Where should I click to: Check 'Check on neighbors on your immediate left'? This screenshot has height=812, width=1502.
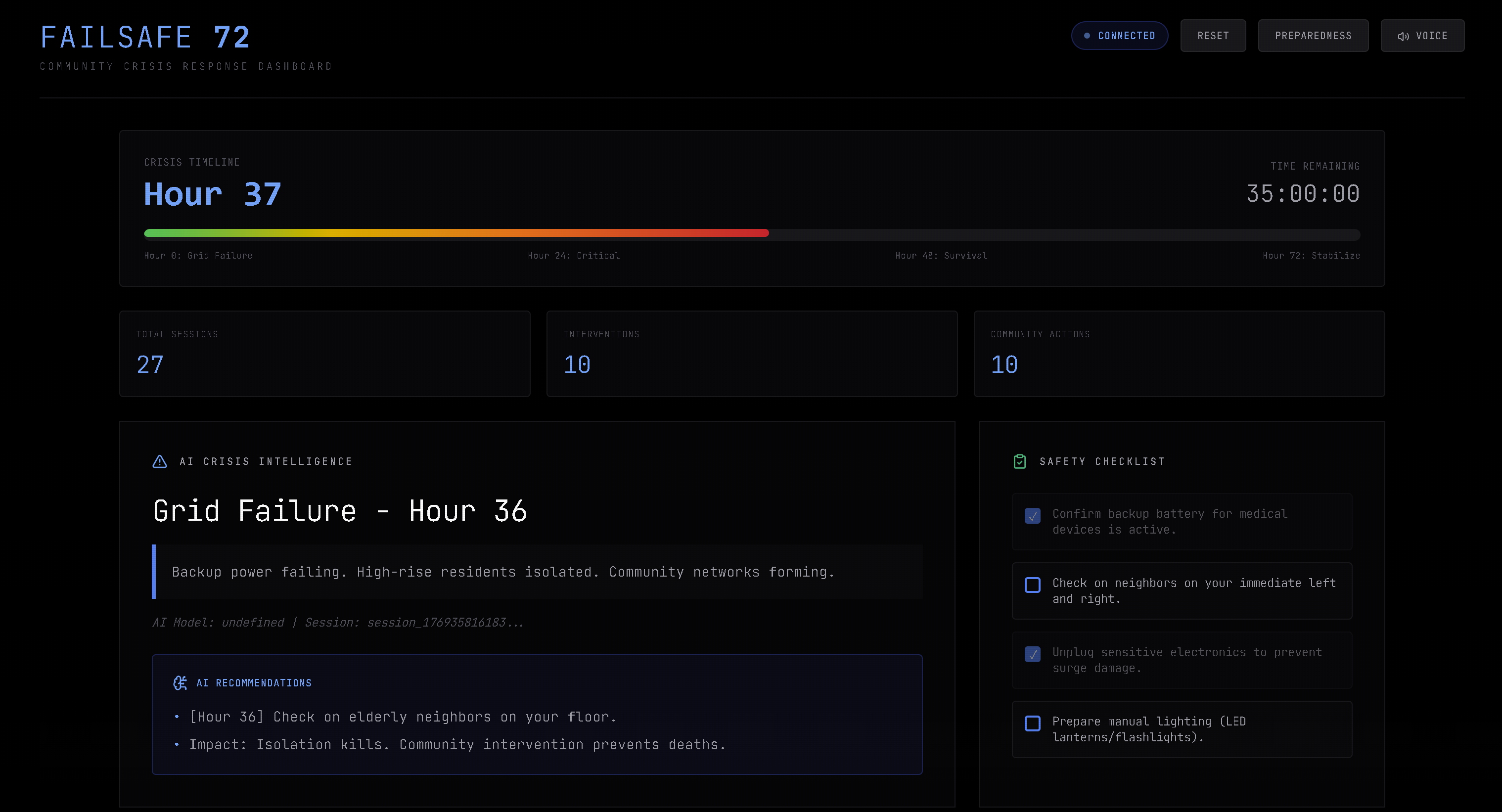[1033, 585]
